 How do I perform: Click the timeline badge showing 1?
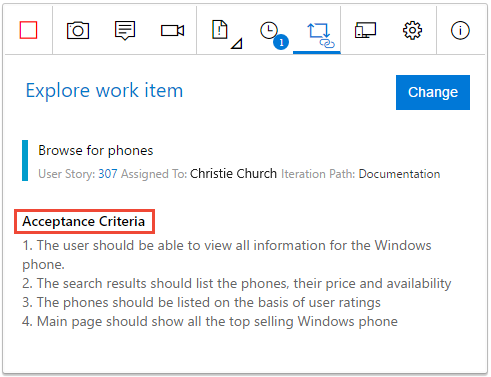pos(281,42)
